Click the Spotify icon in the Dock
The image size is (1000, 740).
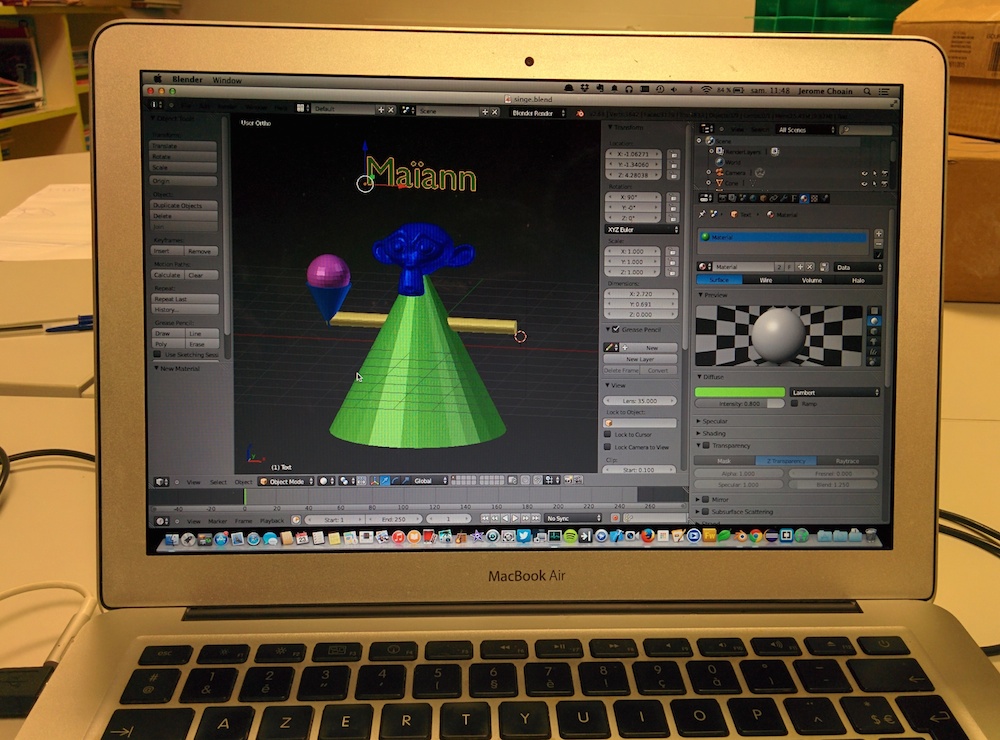pyautogui.click(x=570, y=538)
